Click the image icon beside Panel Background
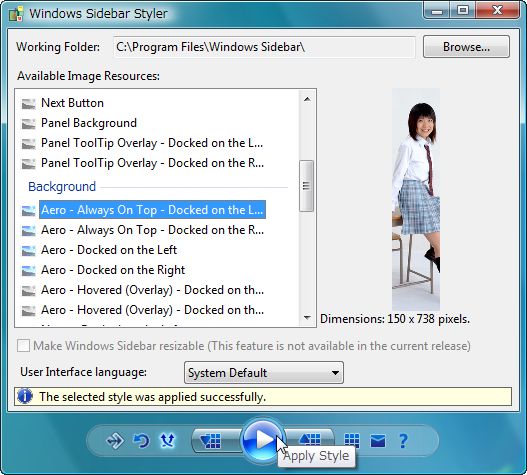The width and height of the screenshot is (527, 475). pyautogui.click(x=29, y=124)
